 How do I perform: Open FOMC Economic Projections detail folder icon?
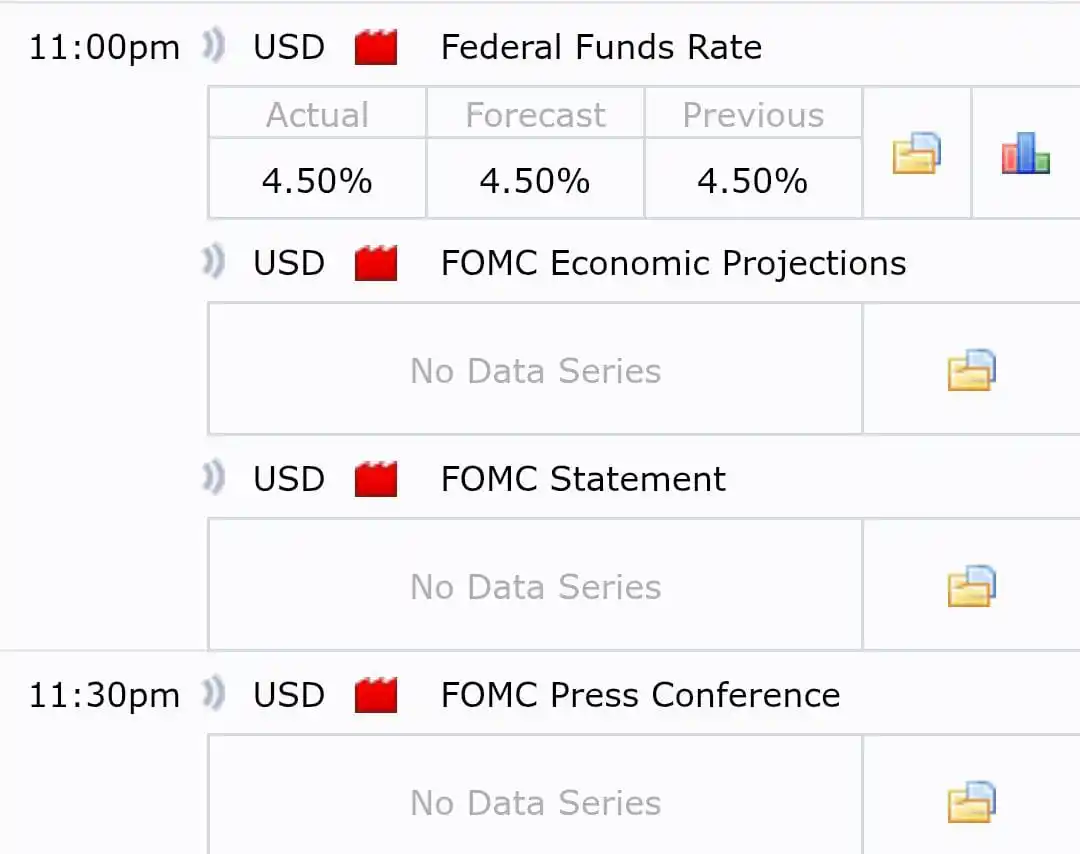pos(971,370)
